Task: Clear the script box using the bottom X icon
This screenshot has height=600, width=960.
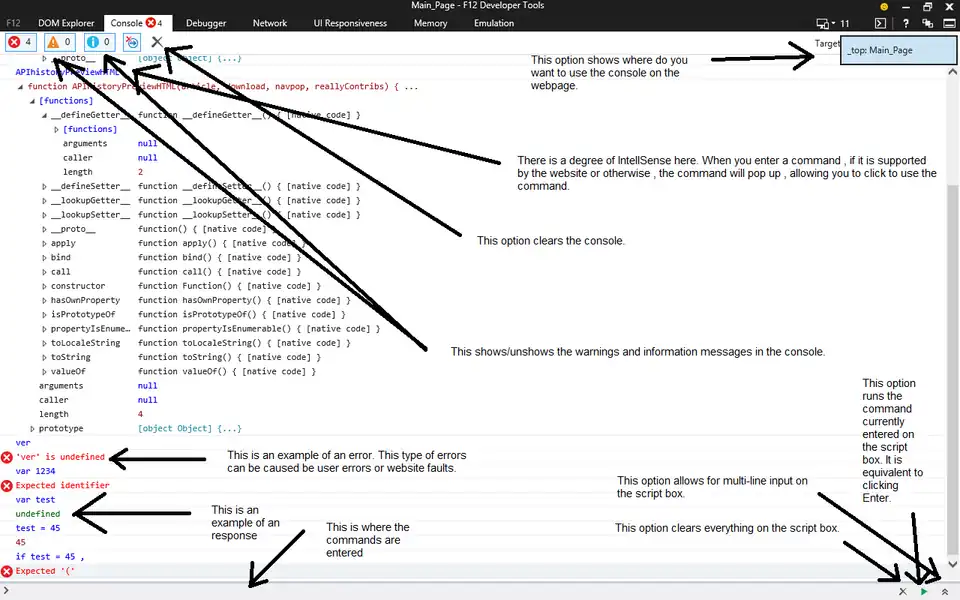Action: pyautogui.click(x=902, y=591)
